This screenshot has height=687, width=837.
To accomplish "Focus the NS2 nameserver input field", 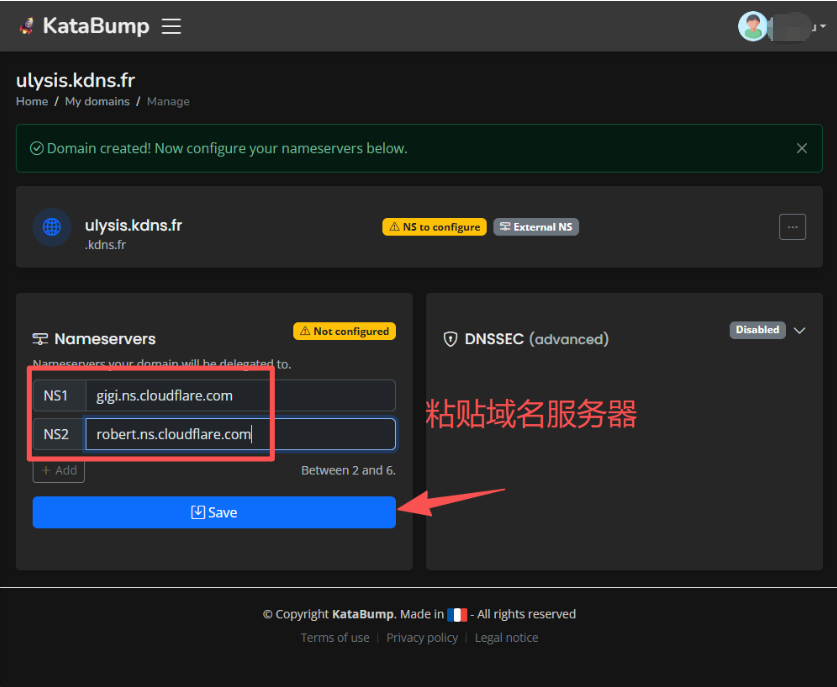I will [x=240, y=434].
